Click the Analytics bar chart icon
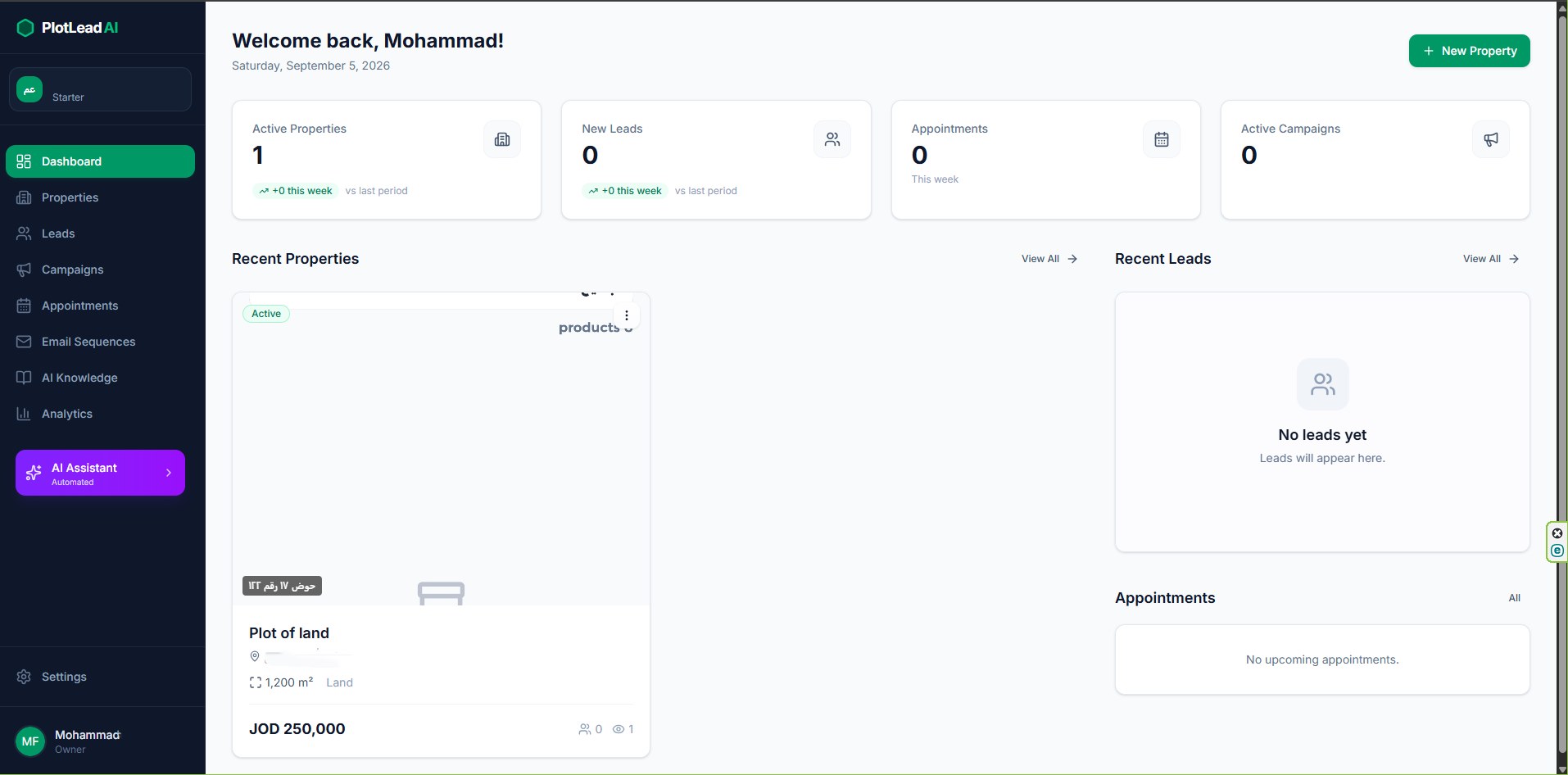The width and height of the screenshot is (1568, 775). tap(24, 414)
